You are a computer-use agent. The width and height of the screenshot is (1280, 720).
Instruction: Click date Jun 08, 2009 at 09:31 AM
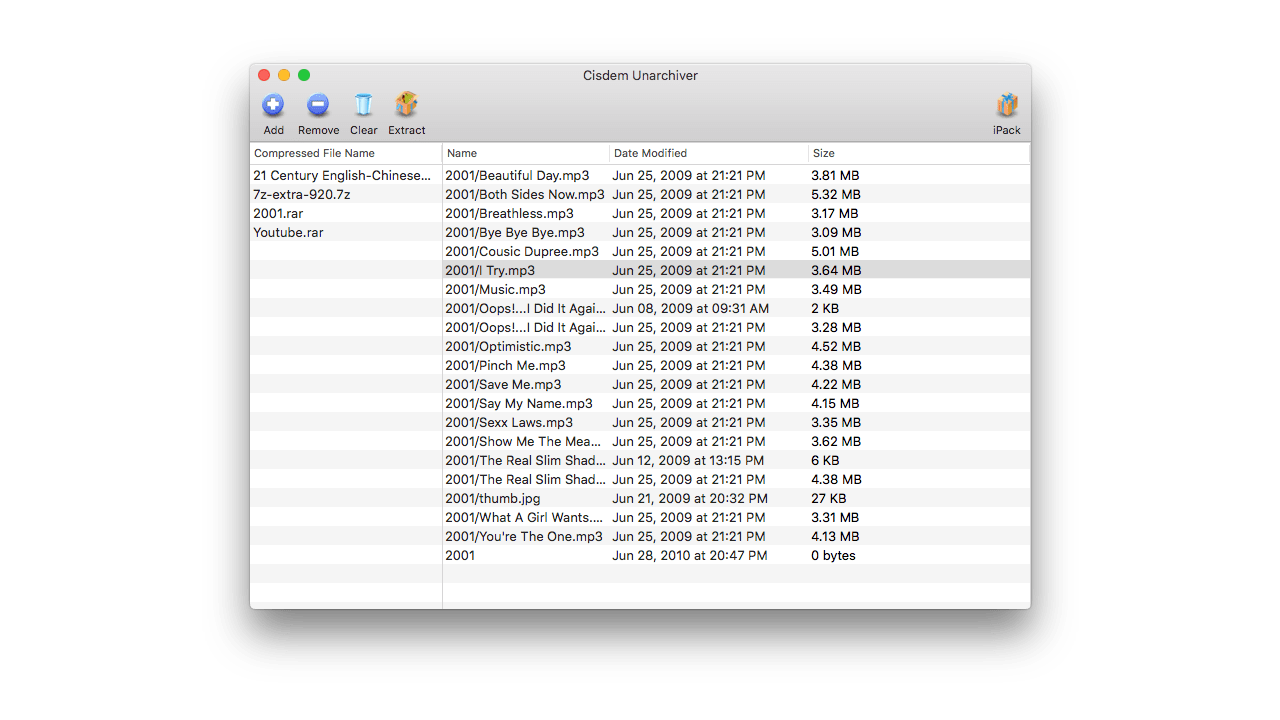pos(691,308)
